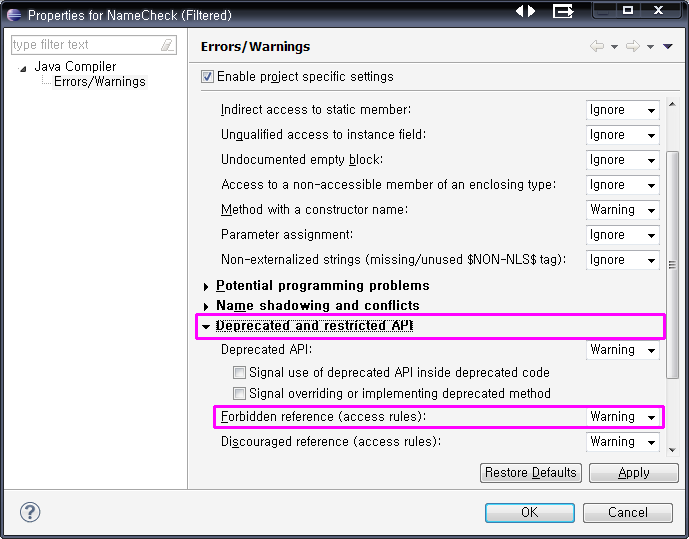Click the help question mark icon
Image resolution: width=689 pixels, height=539 pixels.
(30, 512)
